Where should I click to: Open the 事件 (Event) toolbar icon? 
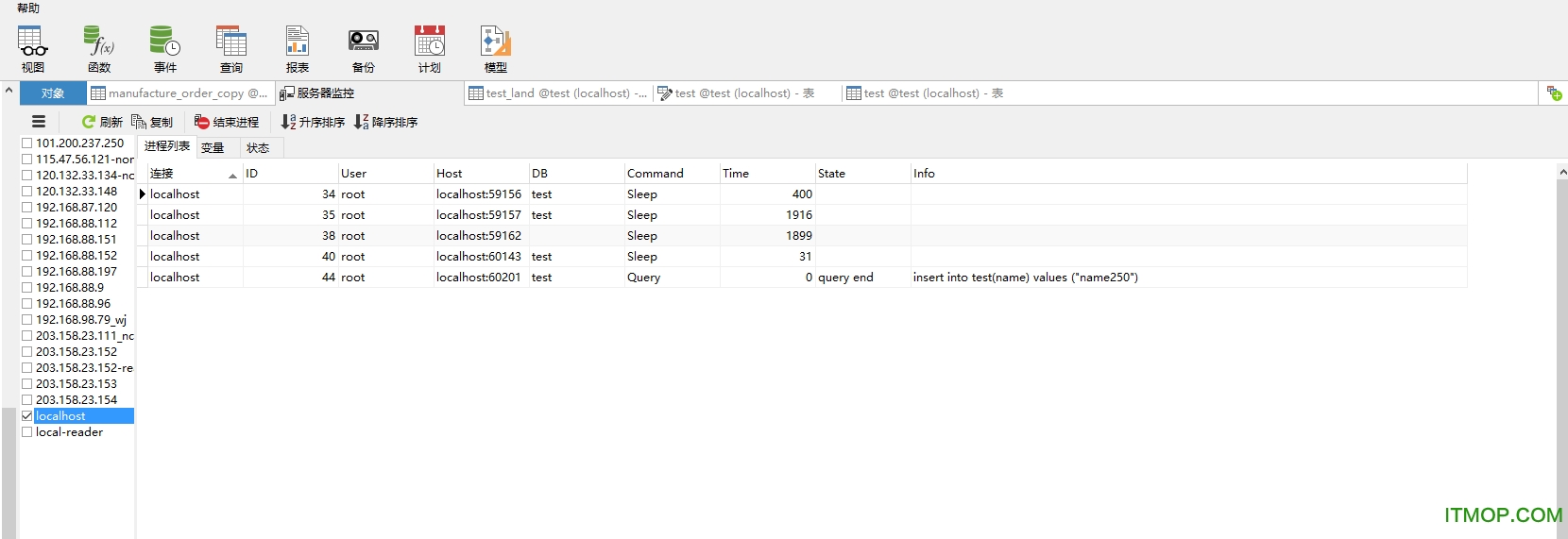pyautogui.click(x=165, y=49)
